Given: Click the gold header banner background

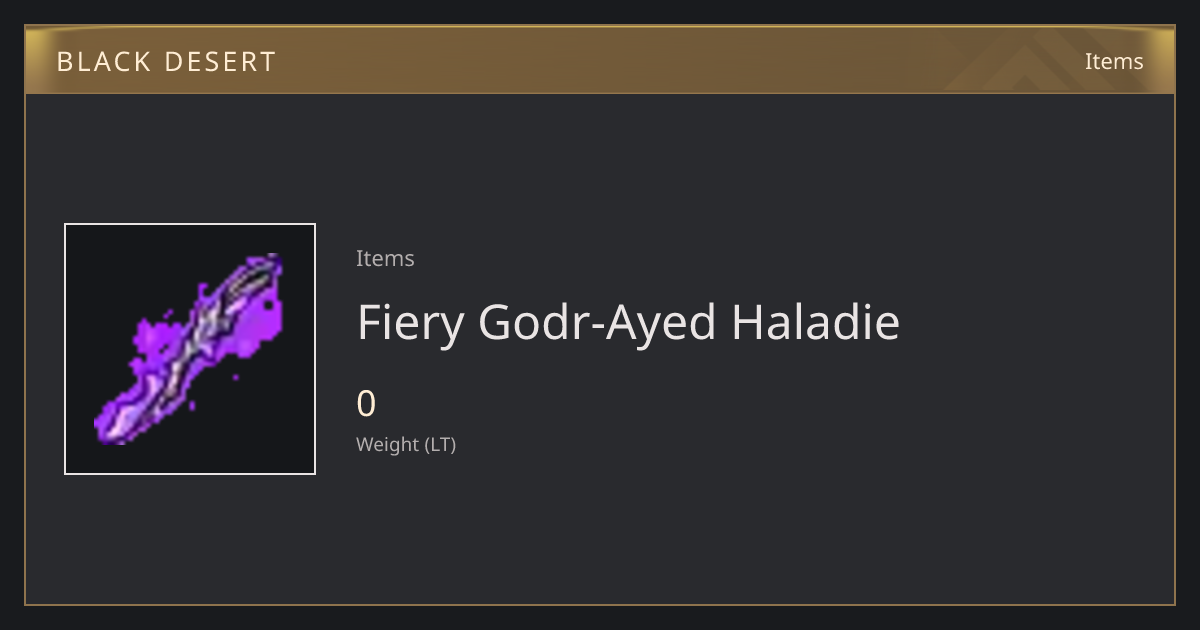Looking at the screenshot, I should [x=600, y=60].
